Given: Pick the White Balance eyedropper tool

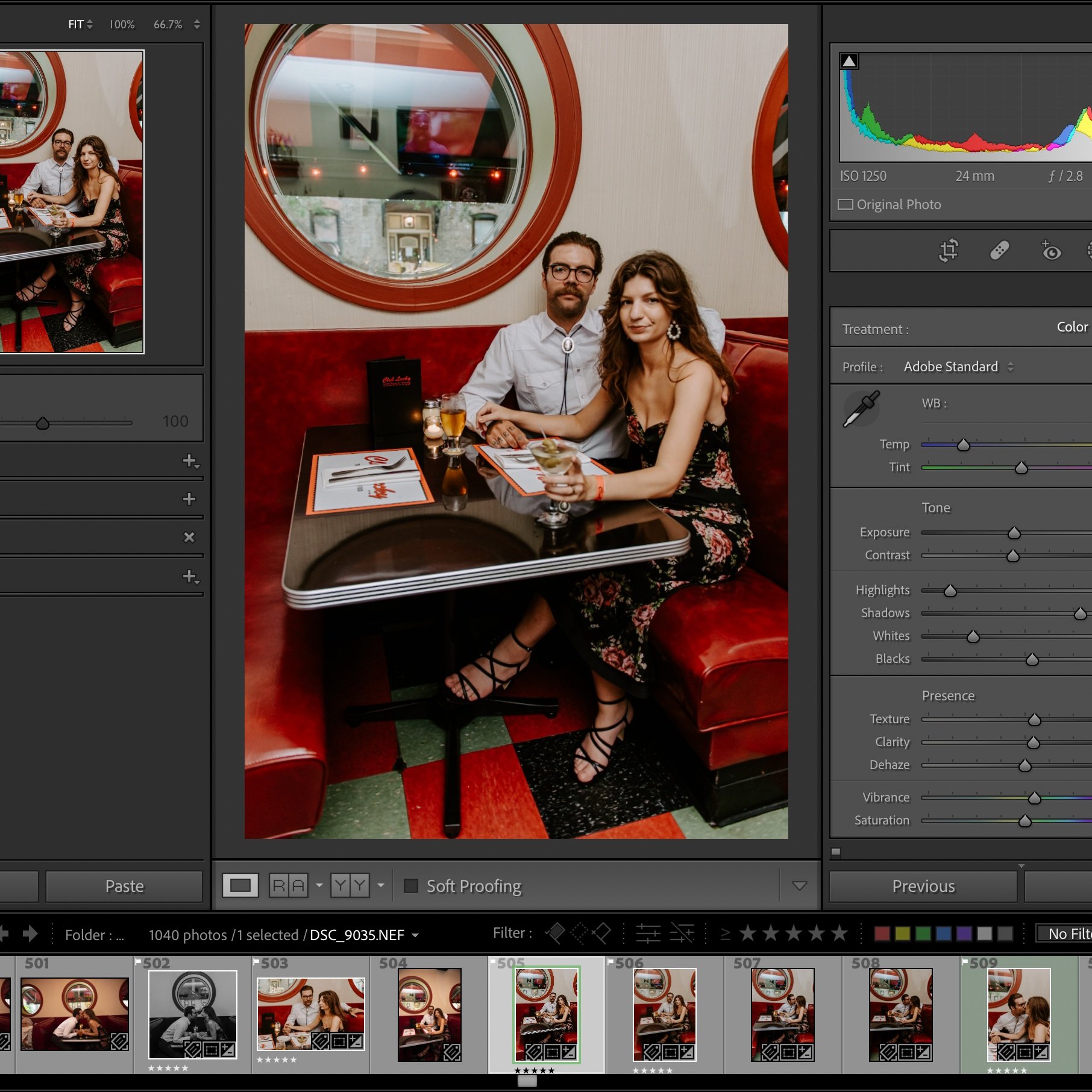Looking at the screenshot, I should click(x=861, y=409).
